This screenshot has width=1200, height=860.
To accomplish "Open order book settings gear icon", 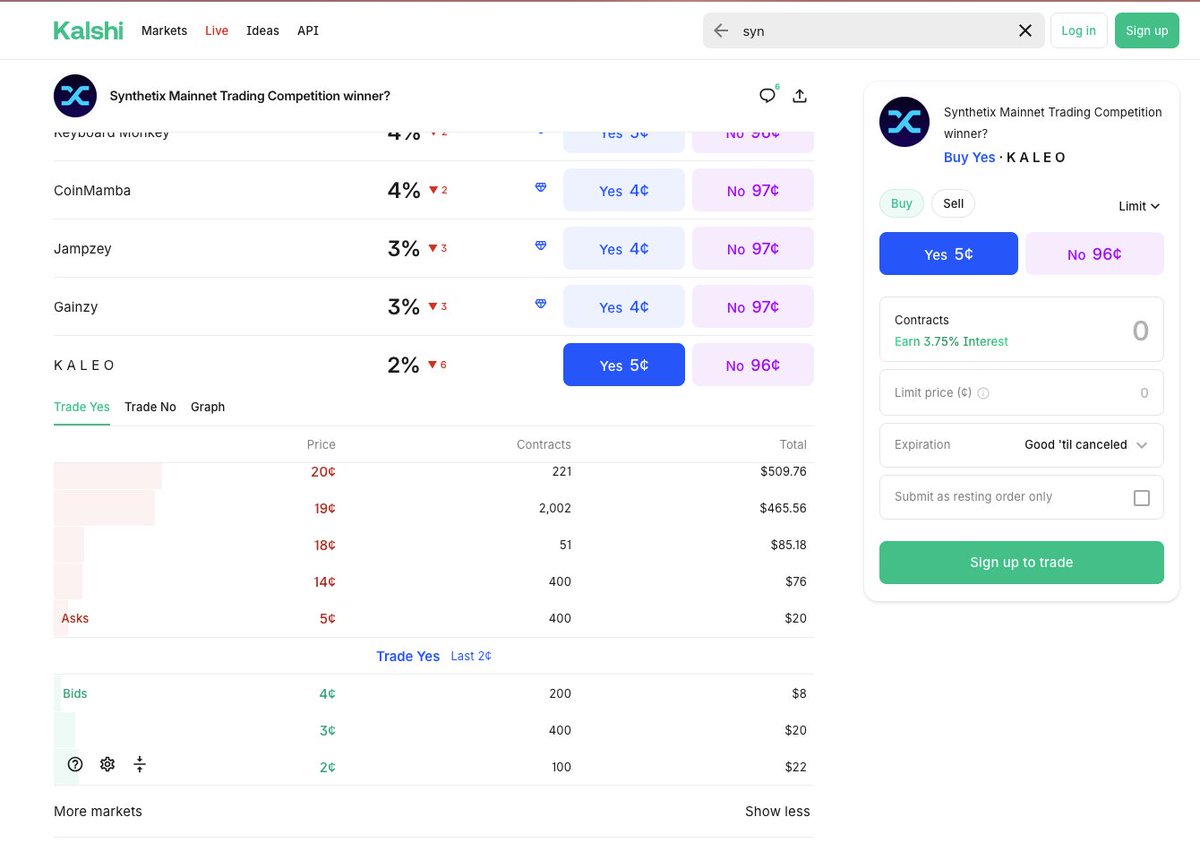I will [x=107, y=764].
